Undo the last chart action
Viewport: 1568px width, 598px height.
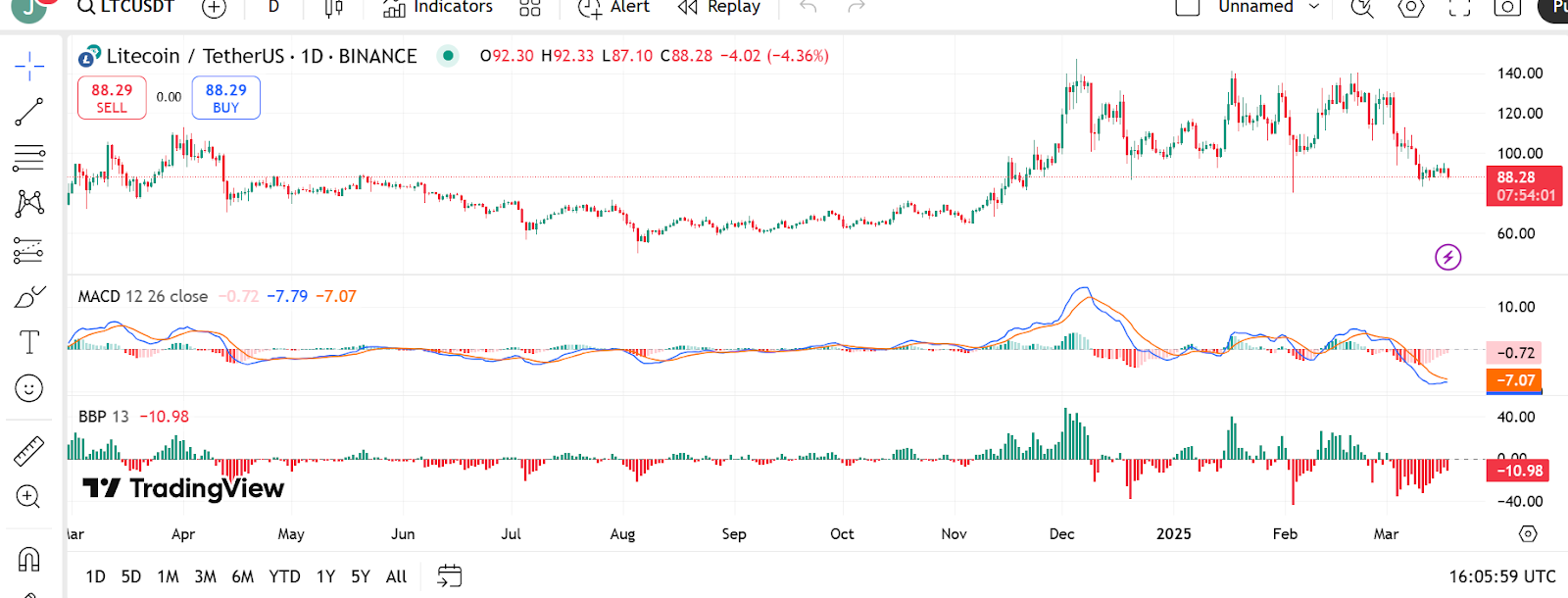pos(808,7)
